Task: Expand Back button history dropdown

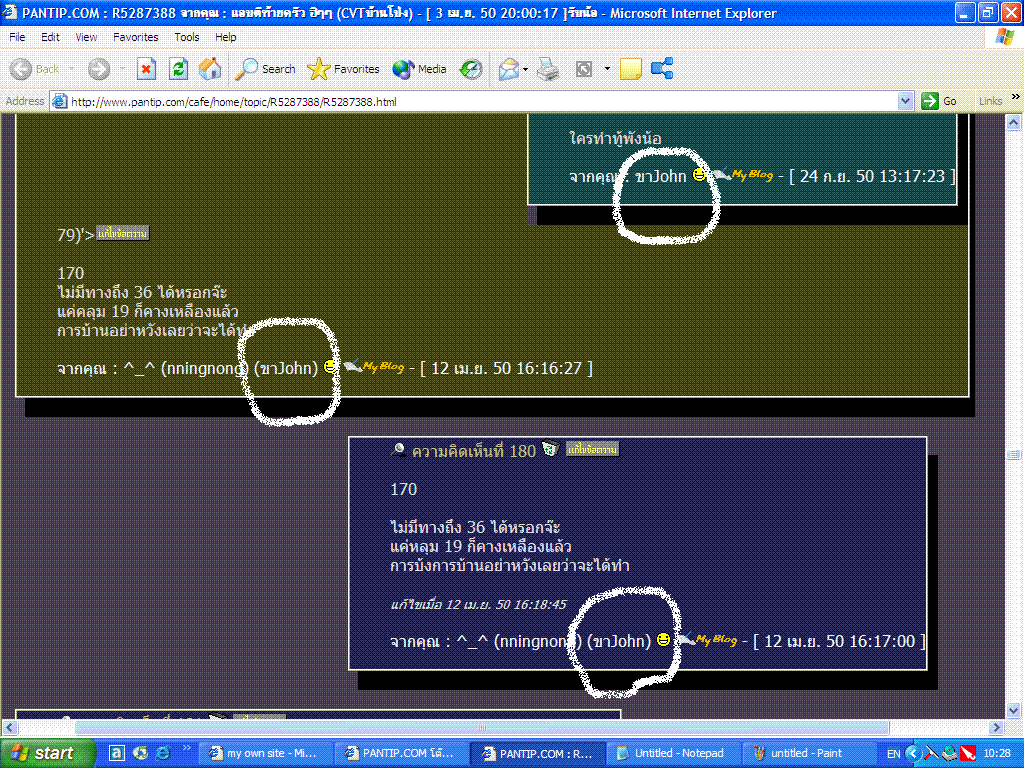Action: coord(71,69)
